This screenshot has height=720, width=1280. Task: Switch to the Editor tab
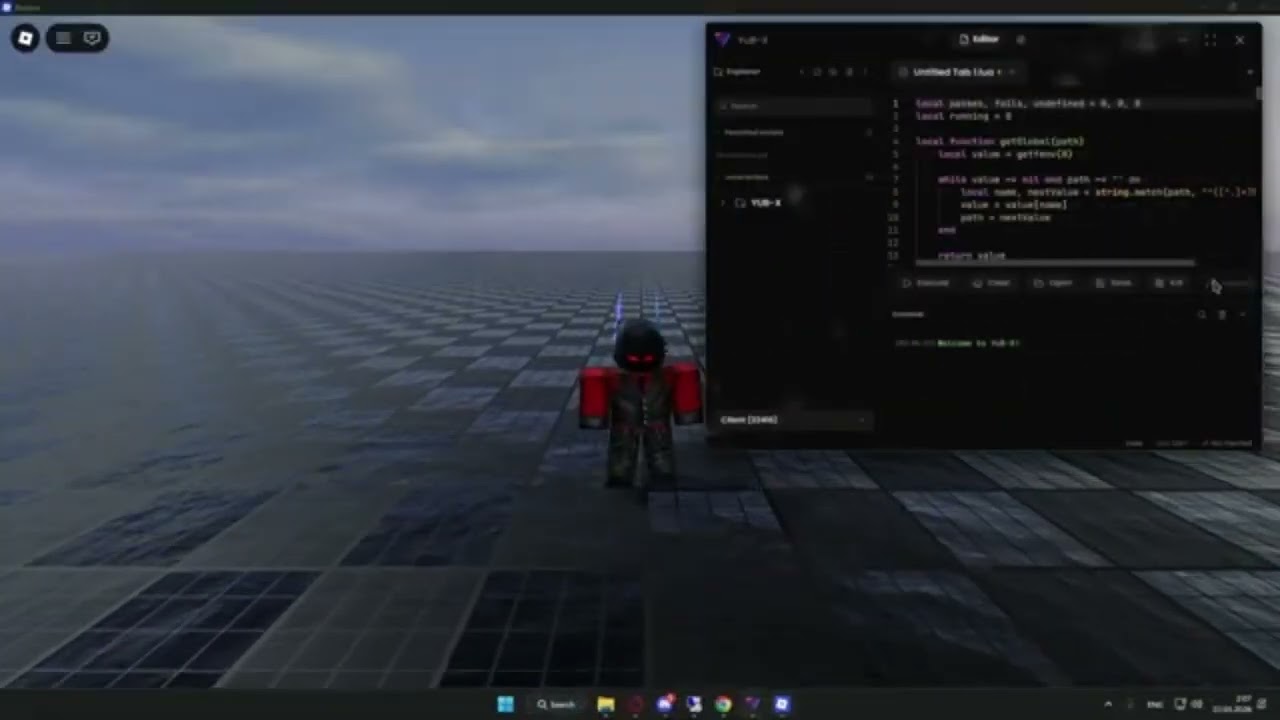pos(978,39)
